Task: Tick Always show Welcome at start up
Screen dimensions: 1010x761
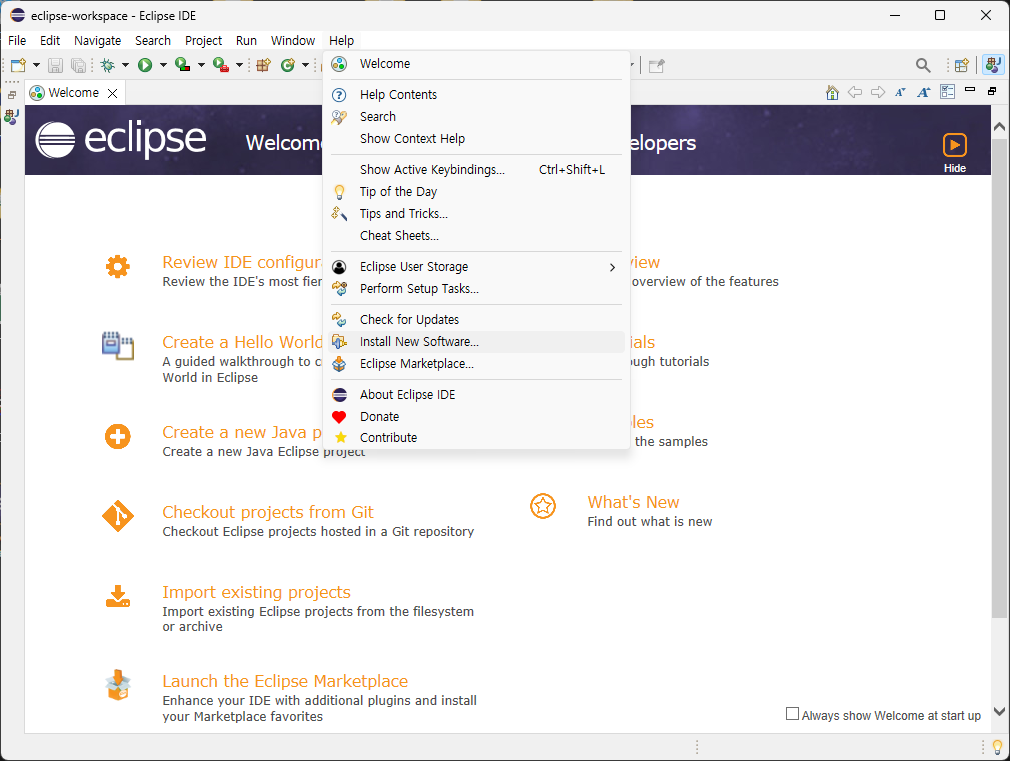Action: click(792, 714)
